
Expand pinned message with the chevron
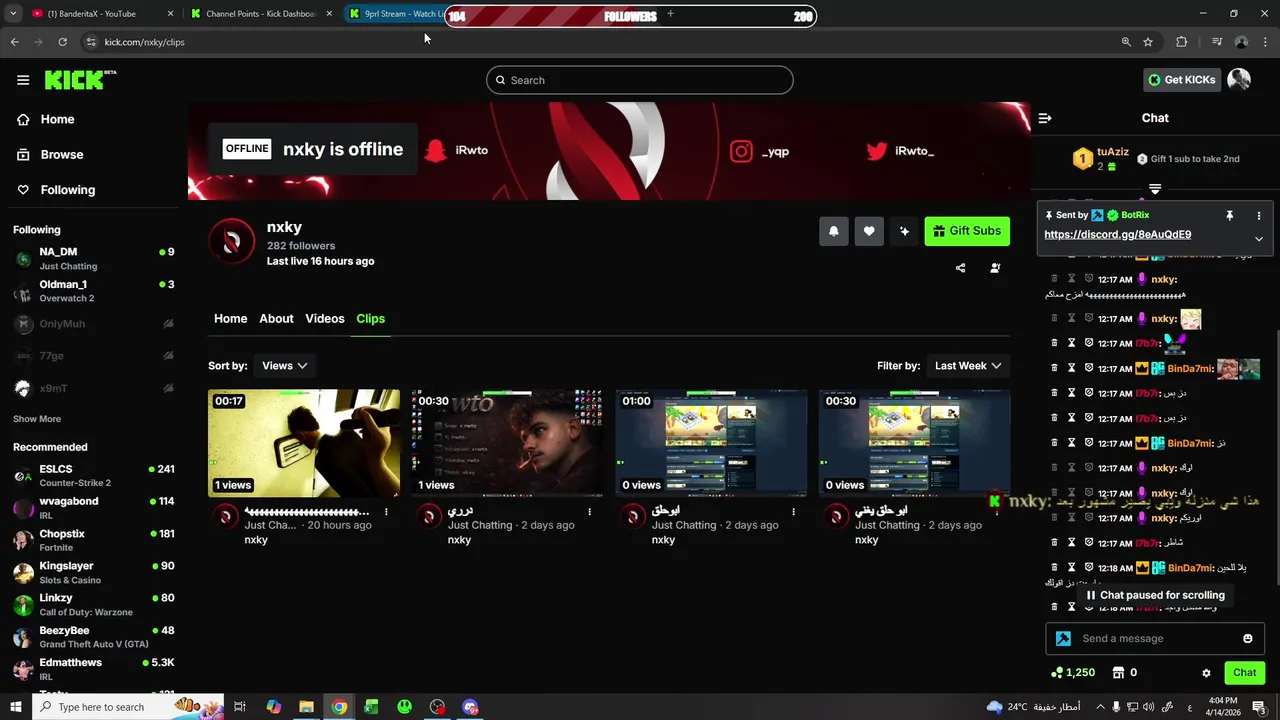(x=1258, y=239)
